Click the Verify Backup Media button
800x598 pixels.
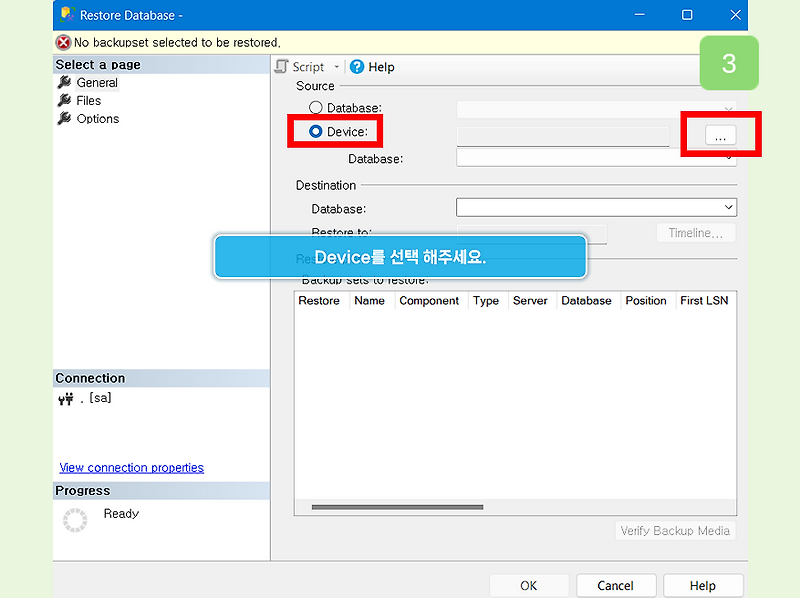674,531
